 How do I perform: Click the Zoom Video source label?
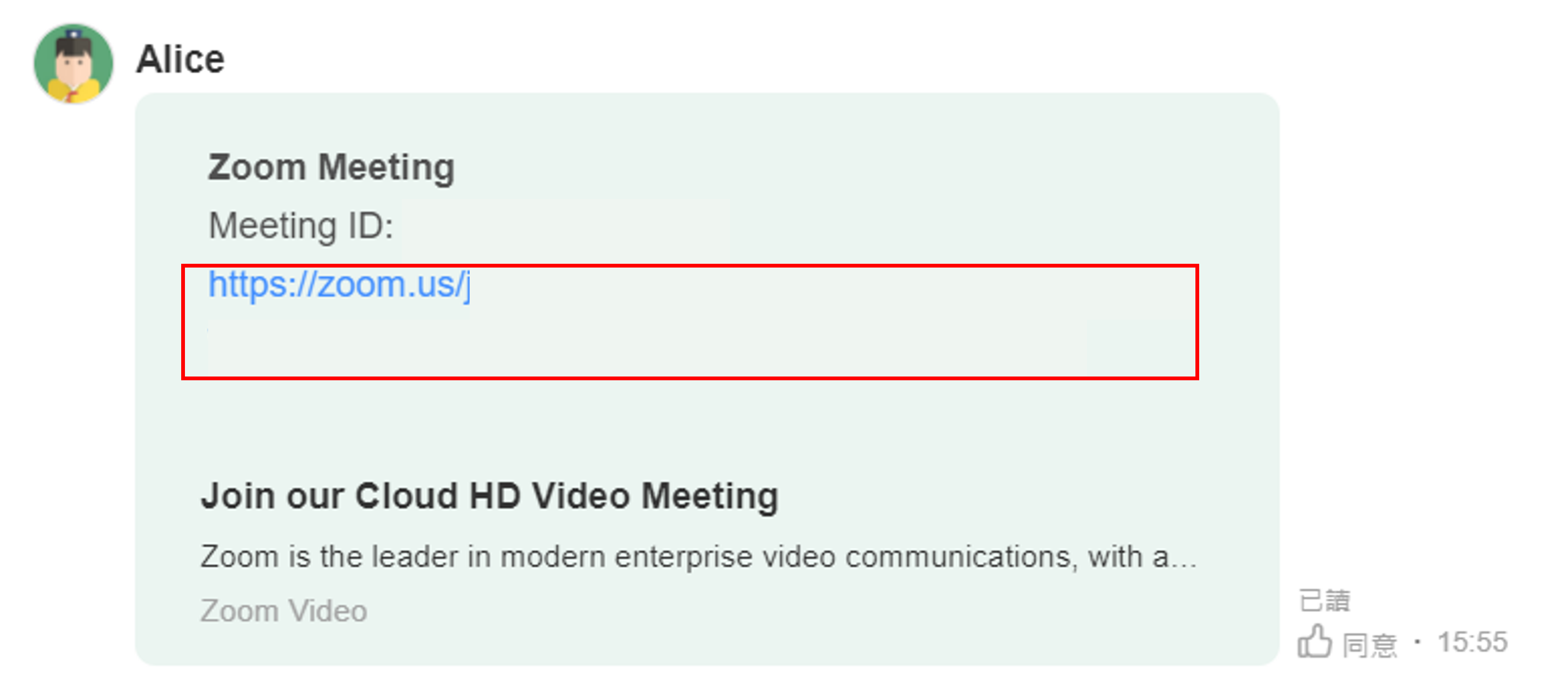pyautogui.click(x=284, y=611)
